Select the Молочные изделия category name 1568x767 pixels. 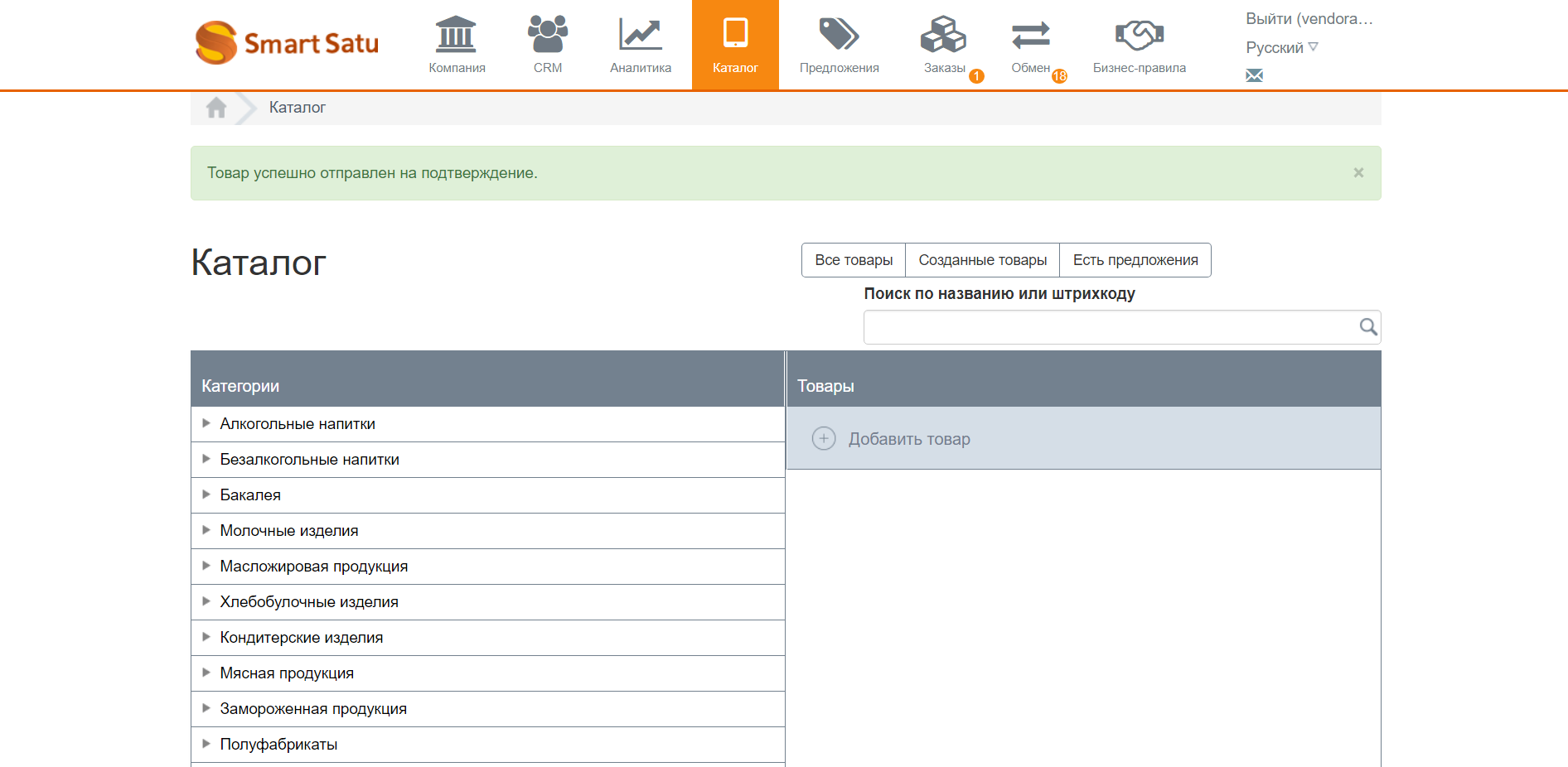pos(289,531)
